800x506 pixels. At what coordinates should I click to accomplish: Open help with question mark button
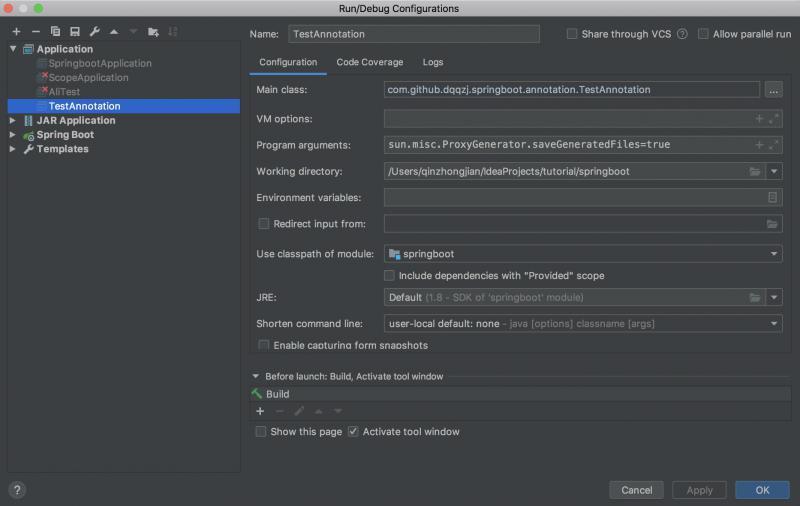(17, 490)
